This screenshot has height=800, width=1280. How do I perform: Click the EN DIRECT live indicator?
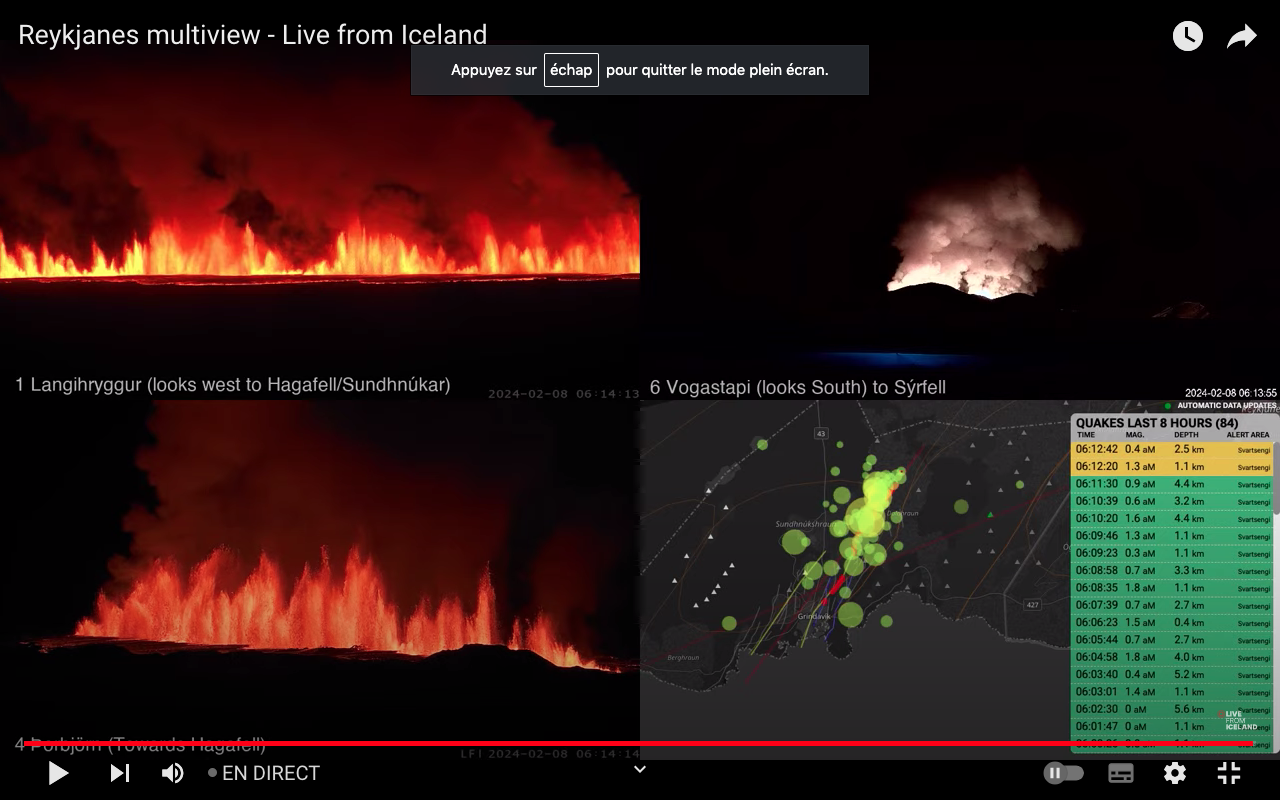click(x=264, y=773)
